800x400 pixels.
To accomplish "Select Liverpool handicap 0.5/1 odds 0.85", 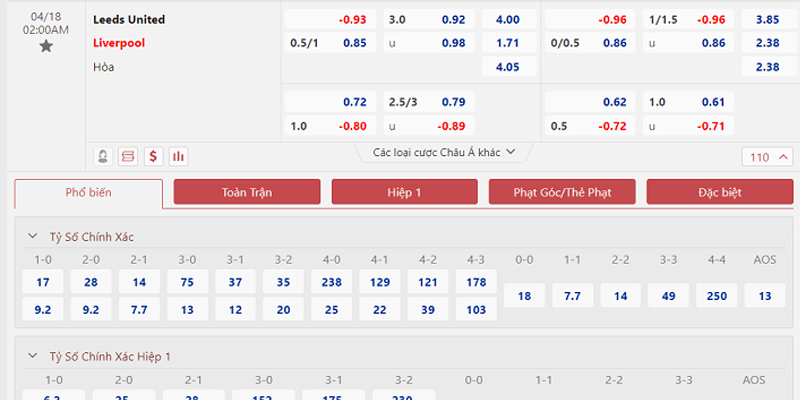I will click(330, 43).
